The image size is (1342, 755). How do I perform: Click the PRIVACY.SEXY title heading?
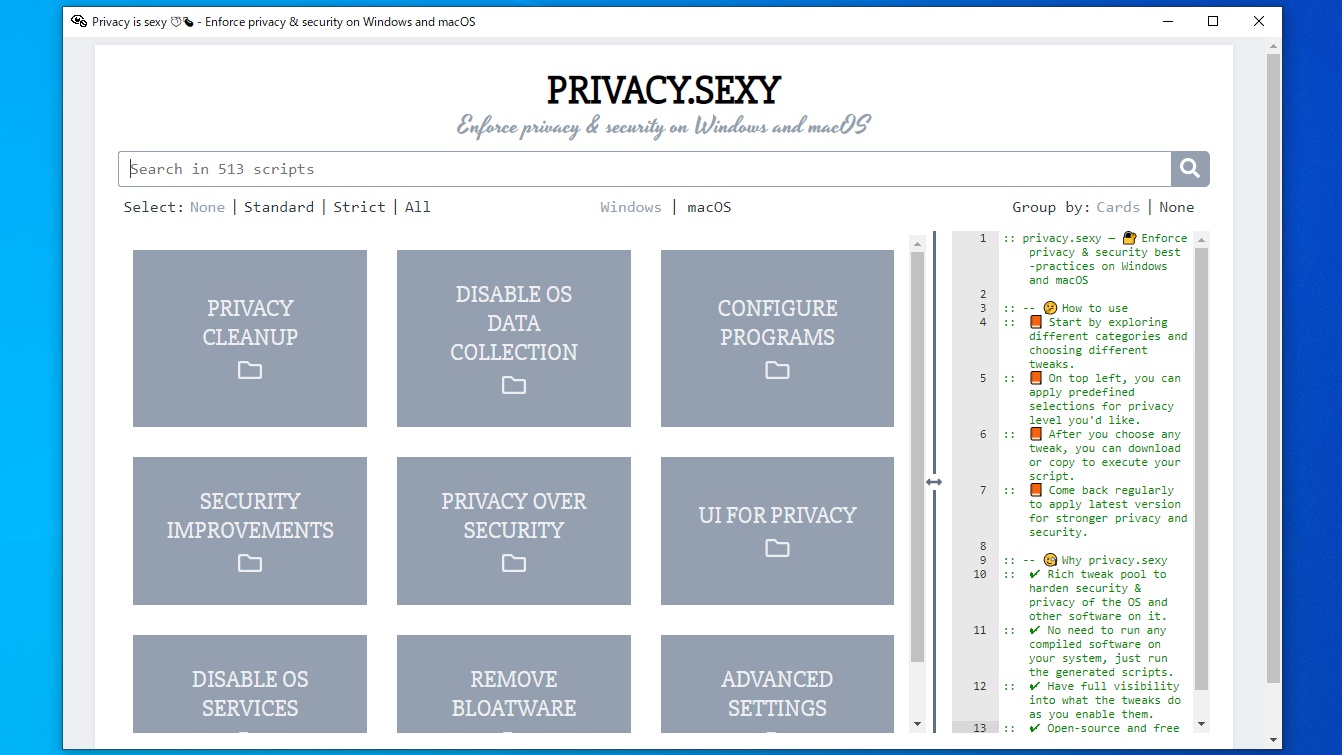[664, 90]
